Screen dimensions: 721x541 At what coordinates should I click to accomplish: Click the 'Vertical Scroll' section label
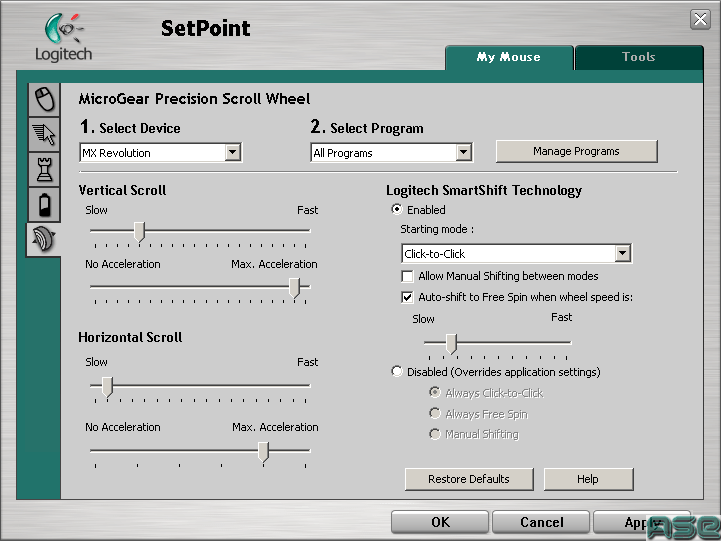pos(122,190)
